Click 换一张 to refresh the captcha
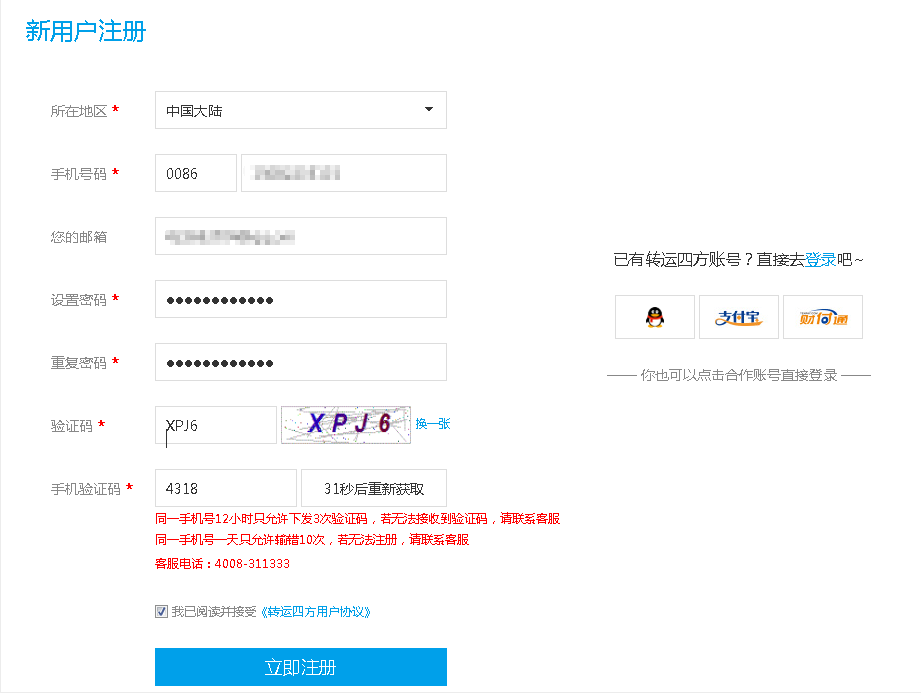The height and width of the screenshot is (693, 921). click(433, 424)
